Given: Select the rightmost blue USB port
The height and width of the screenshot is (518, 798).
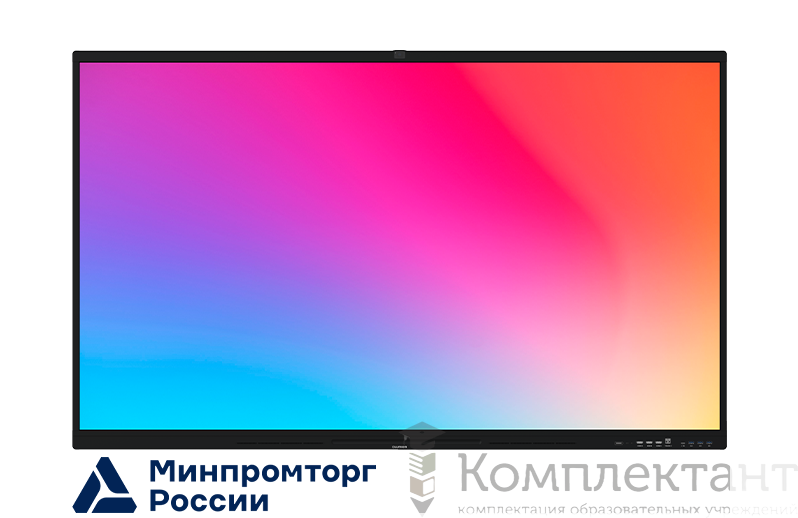Looking at the screenshot, I should (x=709, y=443).
